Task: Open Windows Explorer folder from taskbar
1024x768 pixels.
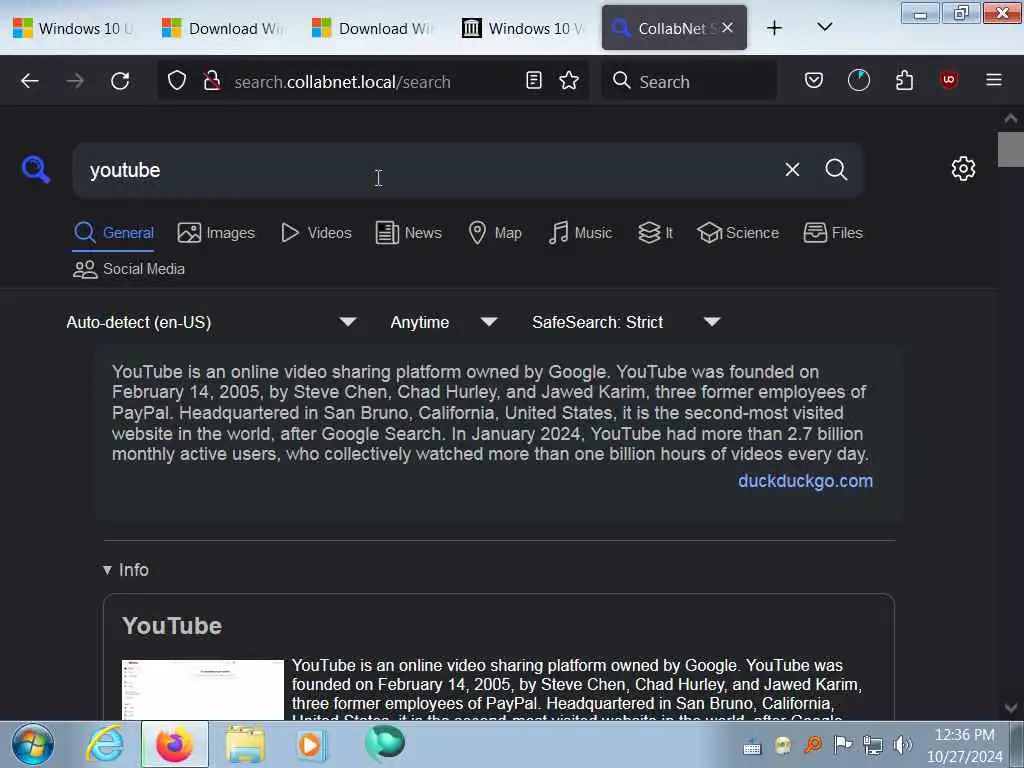Action: [245, 744]
